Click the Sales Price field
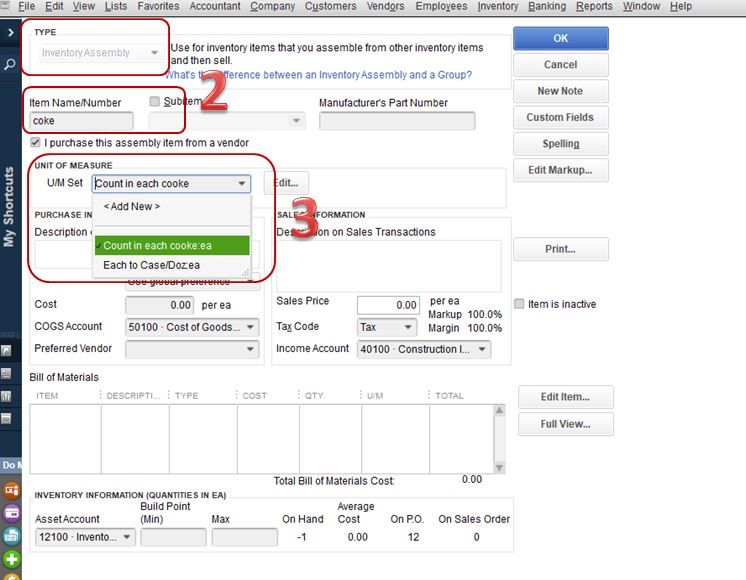746x580 pixels. pos(388,305)
